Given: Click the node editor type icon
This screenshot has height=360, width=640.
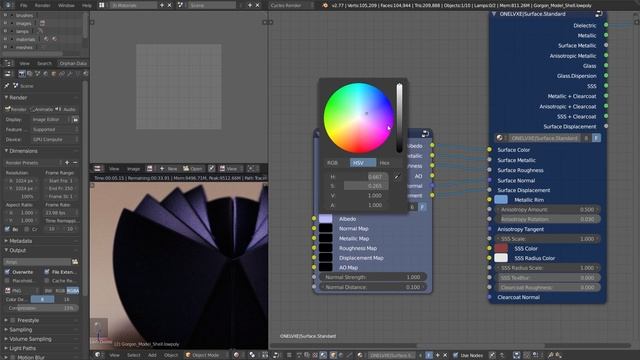Looking at the screenshot, I should click(276, 355).
